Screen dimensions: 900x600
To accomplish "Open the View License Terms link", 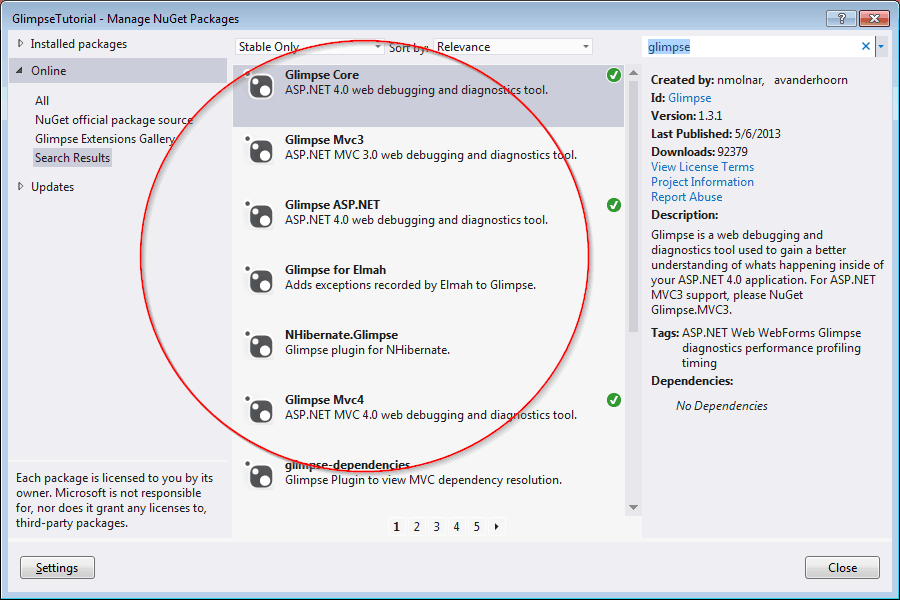I will click(702, 167).
